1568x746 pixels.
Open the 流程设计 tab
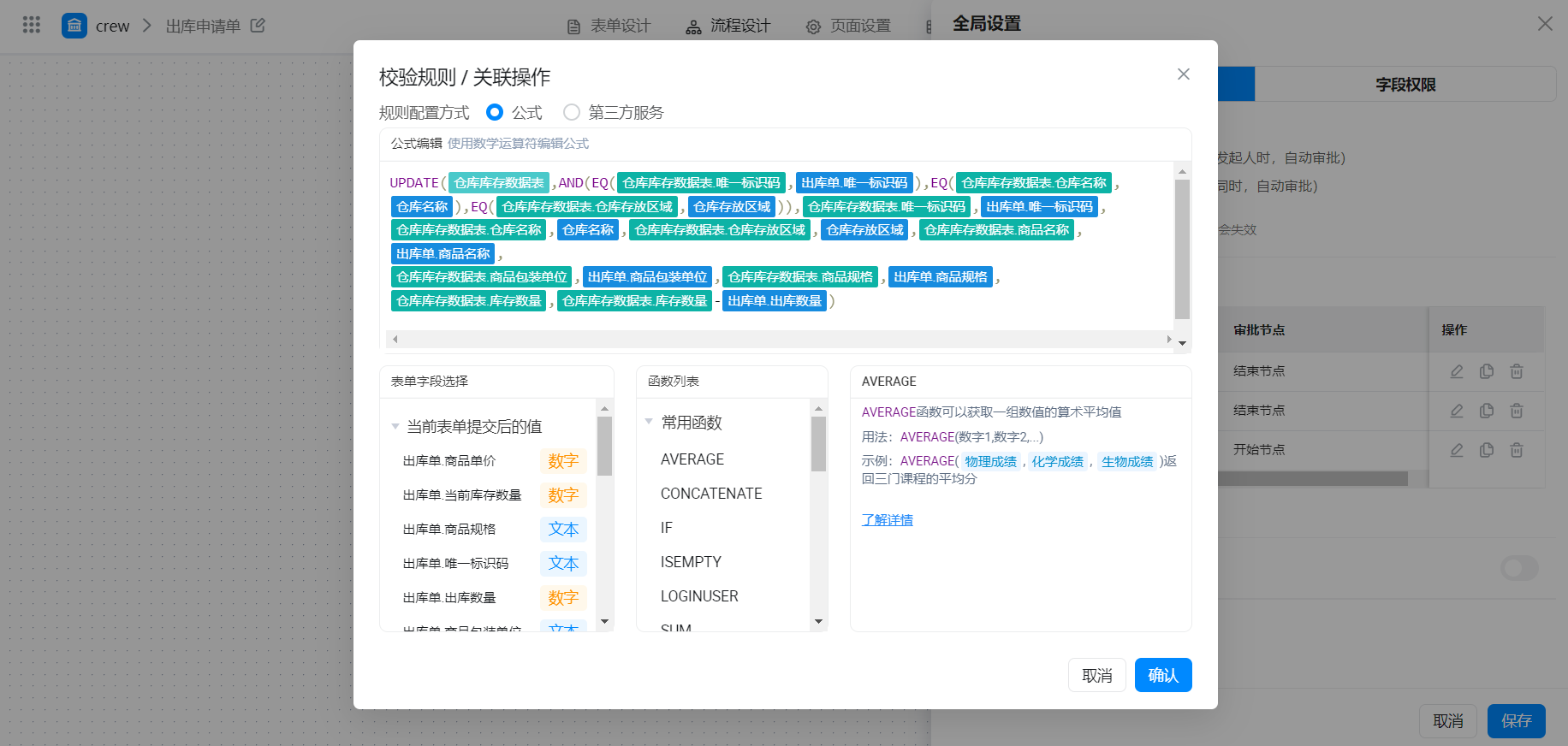tap(728, 27)
